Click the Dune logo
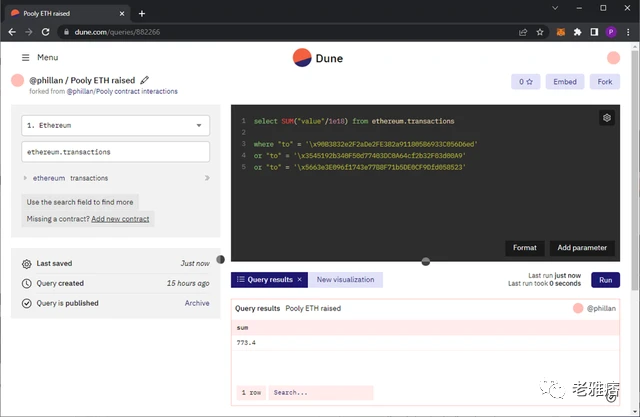Image resolution: width=640 pixels, height=417 pixels. [318, 58]
